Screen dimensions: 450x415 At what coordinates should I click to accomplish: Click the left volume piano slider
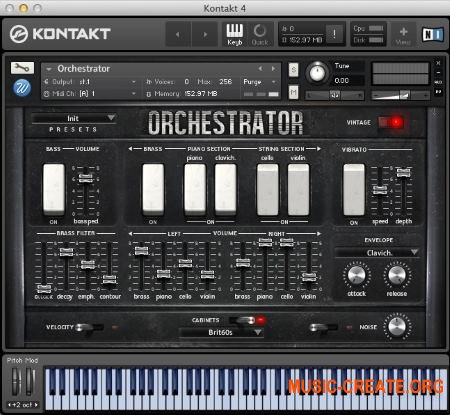pos(163,274)
